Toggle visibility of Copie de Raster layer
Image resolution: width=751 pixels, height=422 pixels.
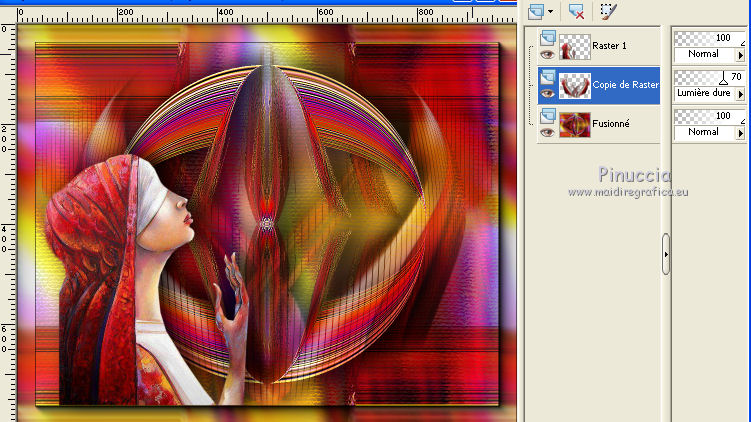point(547,93)
